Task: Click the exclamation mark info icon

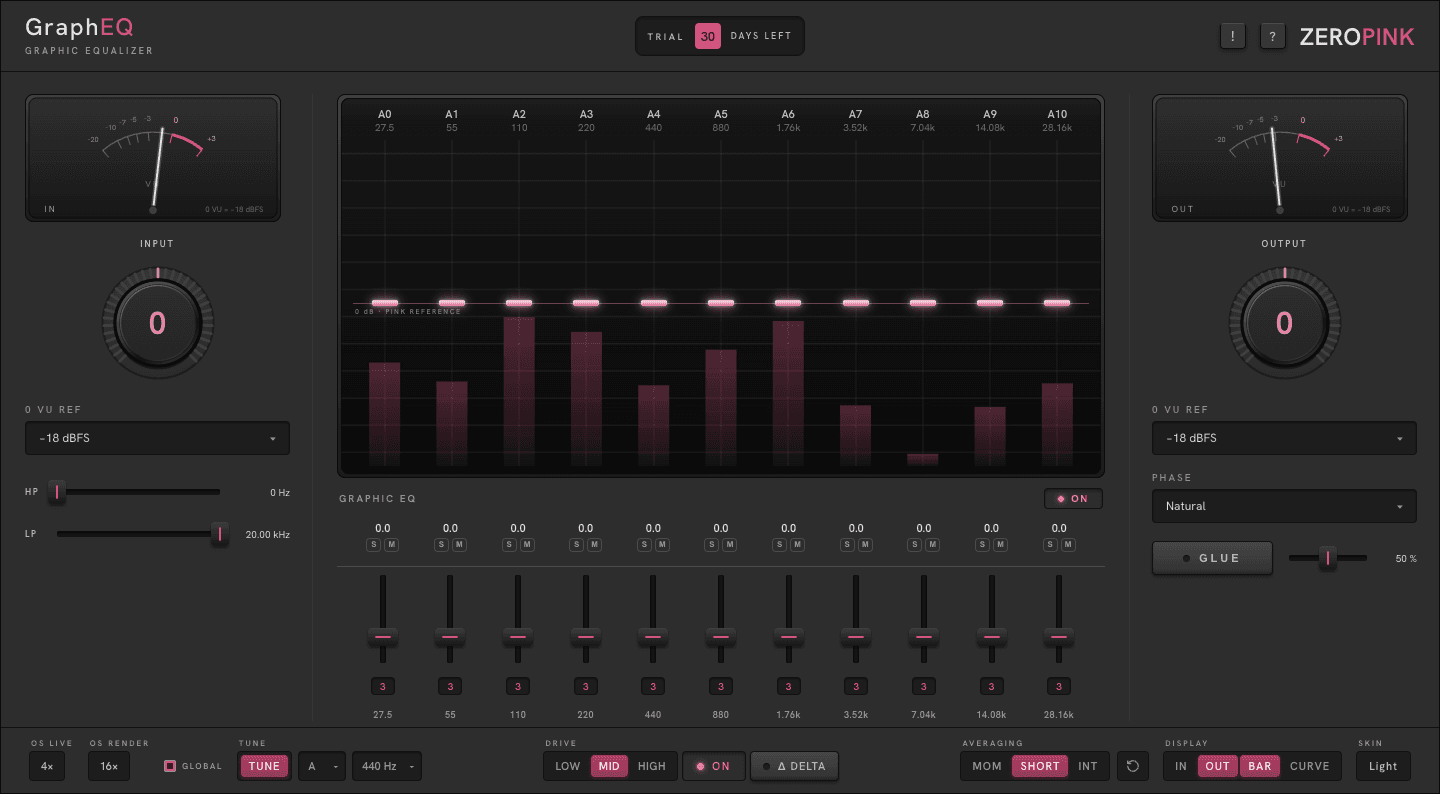Action: [1233, 36]
